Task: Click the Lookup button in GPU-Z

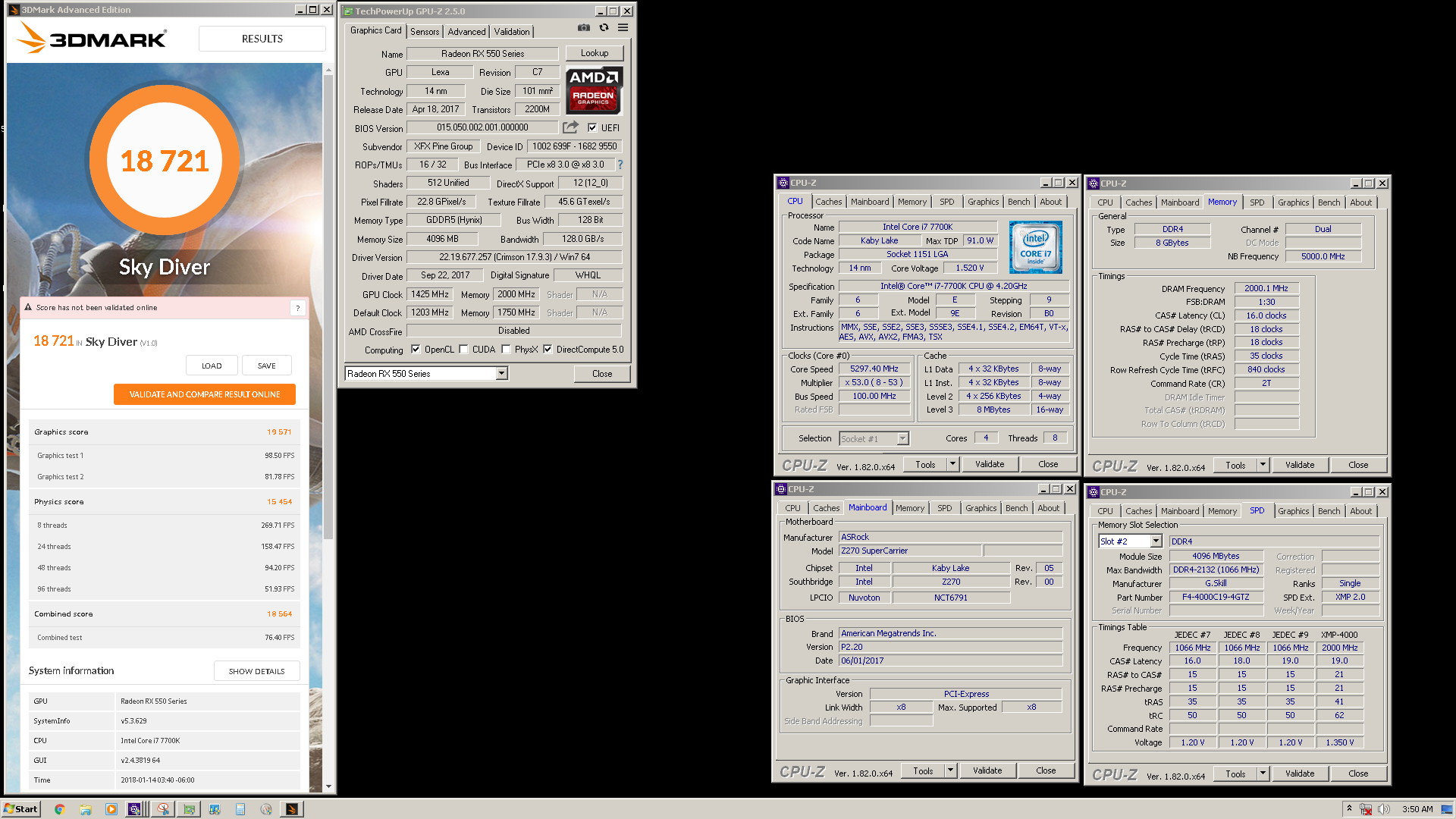Action: click(x=595, y=53)
